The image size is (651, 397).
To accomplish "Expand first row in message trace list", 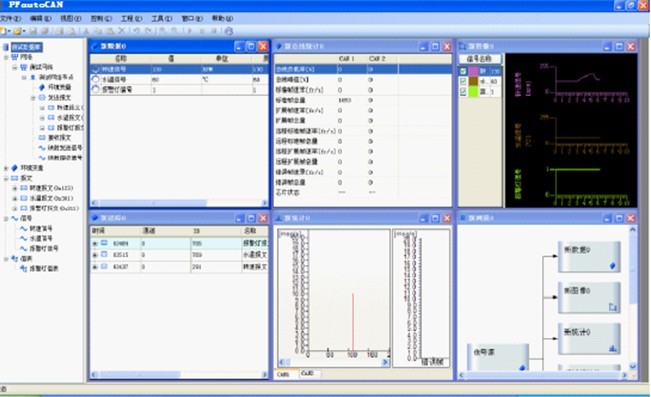I will click(x=95, y=243).
